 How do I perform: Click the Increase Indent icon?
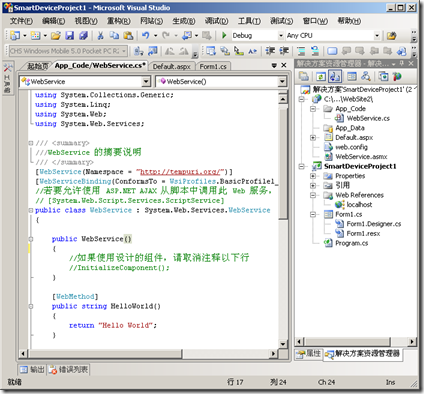pyautogui.click(x=284, y=51)
